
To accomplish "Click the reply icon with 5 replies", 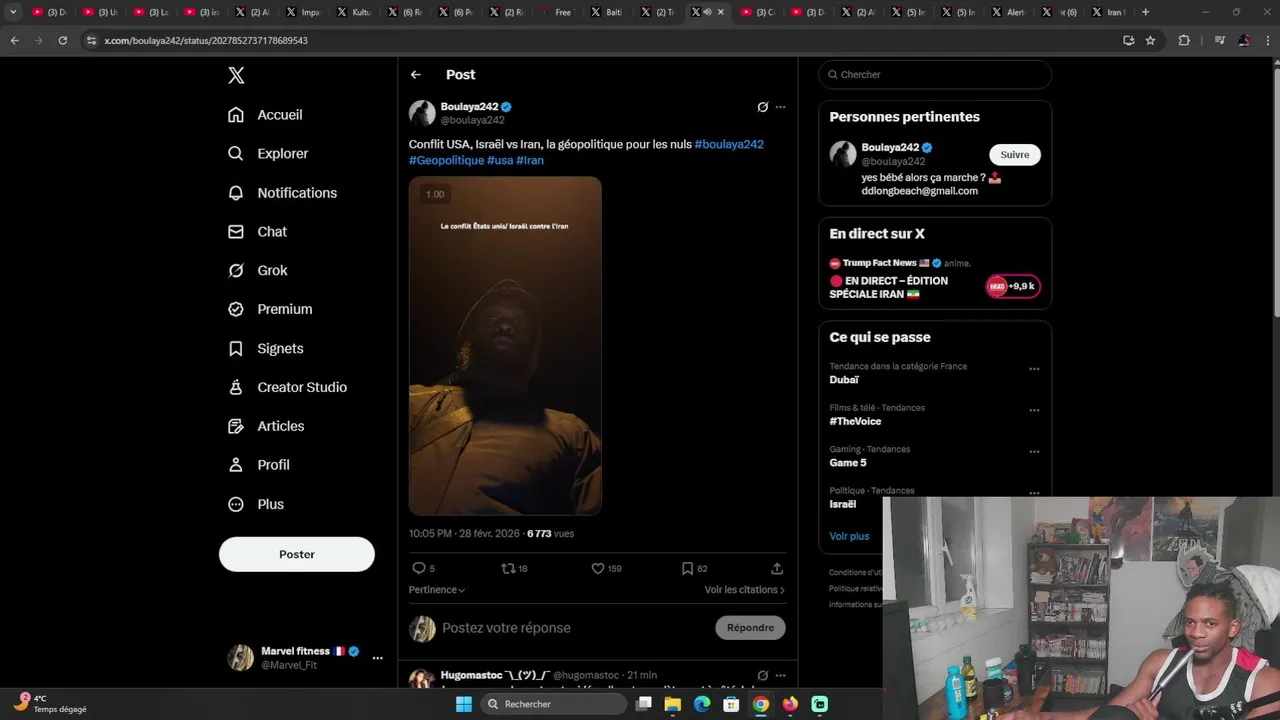I will [x=419, y=568].
